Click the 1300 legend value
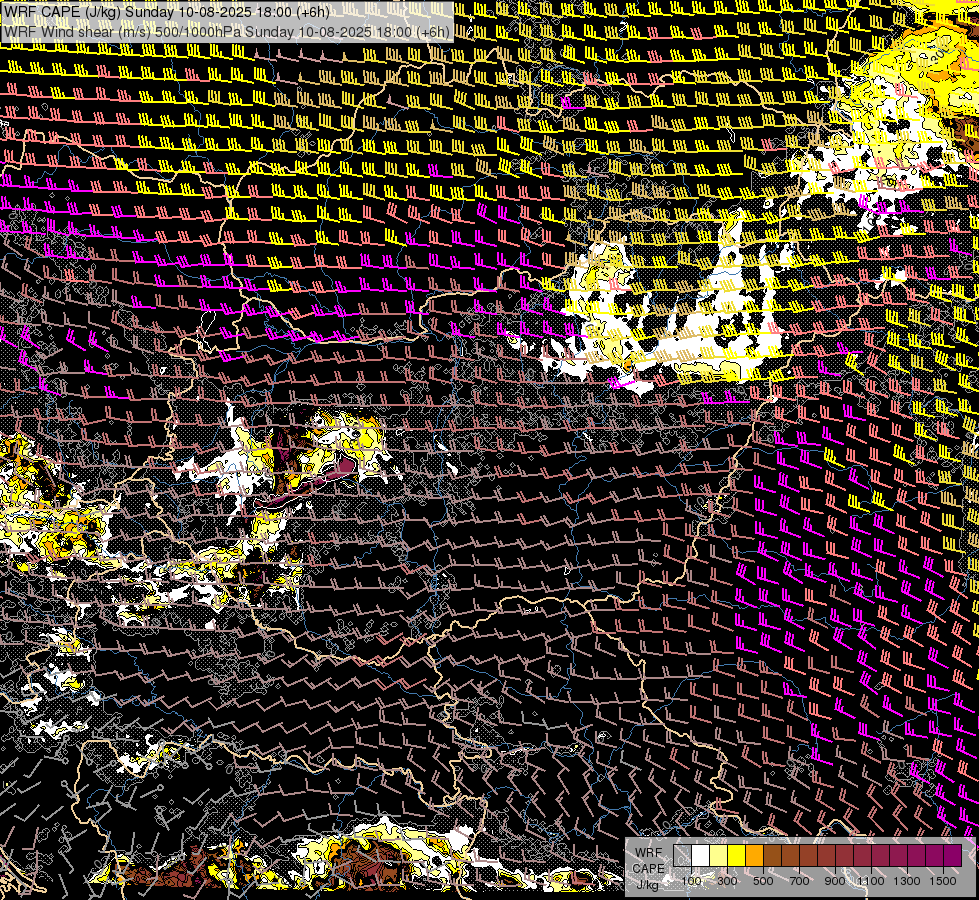This screenshot has width=979, height=900. coord(907,881)
